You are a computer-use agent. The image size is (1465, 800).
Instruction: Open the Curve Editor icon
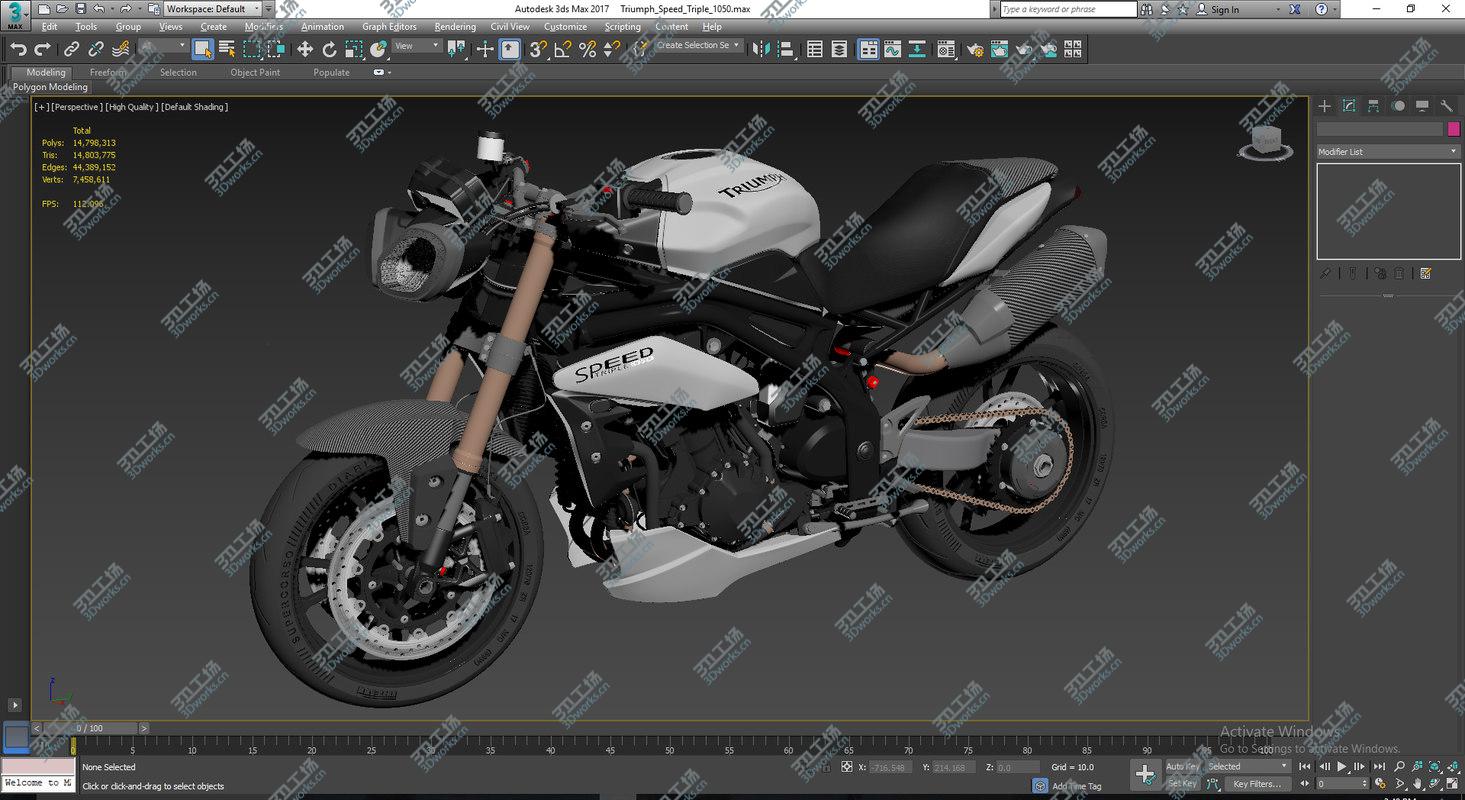point(892,49)
